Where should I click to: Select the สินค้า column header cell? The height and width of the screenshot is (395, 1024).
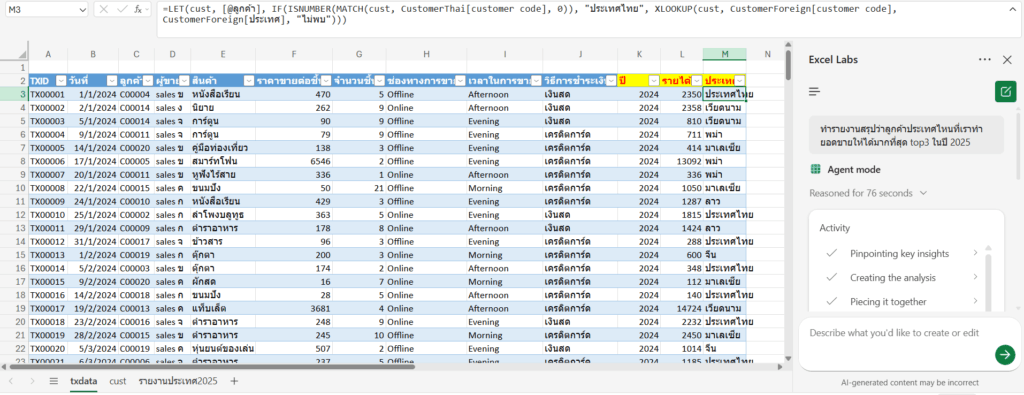pos(222,80)
